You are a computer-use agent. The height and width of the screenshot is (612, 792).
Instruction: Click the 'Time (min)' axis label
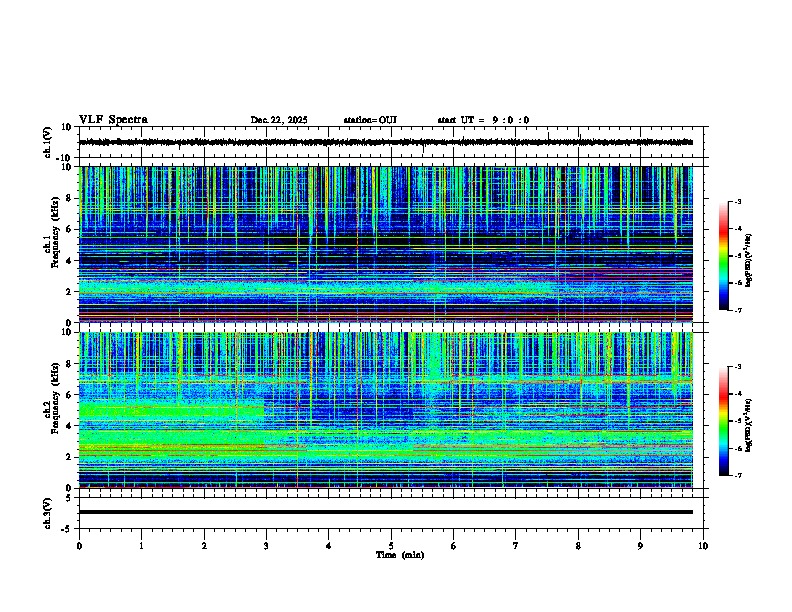click(x=400, y=555)
